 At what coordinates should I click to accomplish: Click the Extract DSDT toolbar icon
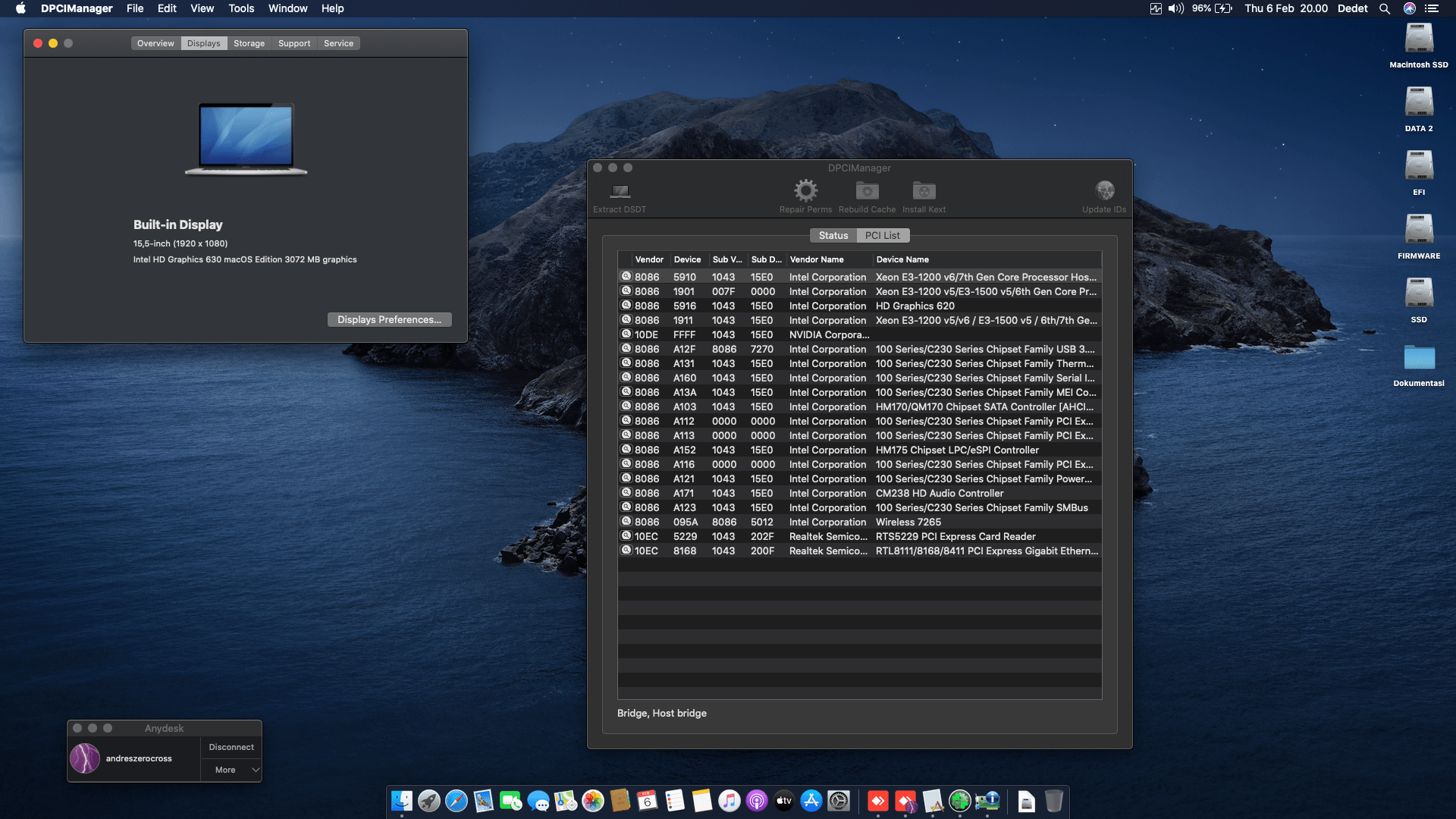tap(620, 190)
